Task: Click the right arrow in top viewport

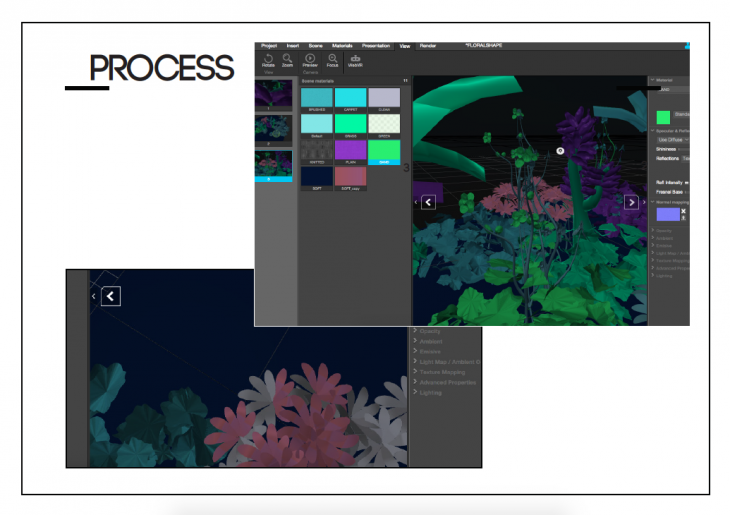Action: [x=631, y=202]
